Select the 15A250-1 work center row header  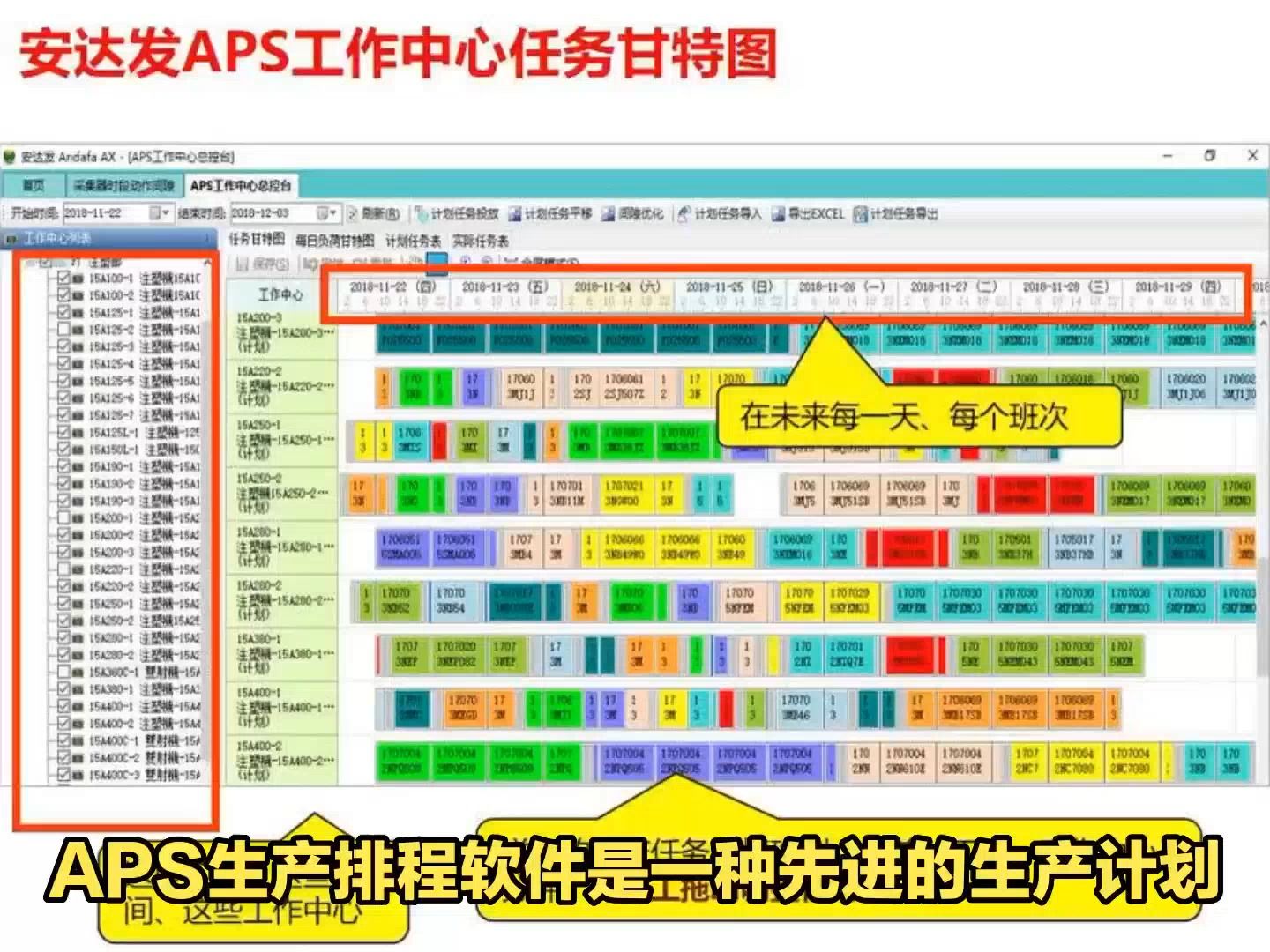tap(282, 439)
